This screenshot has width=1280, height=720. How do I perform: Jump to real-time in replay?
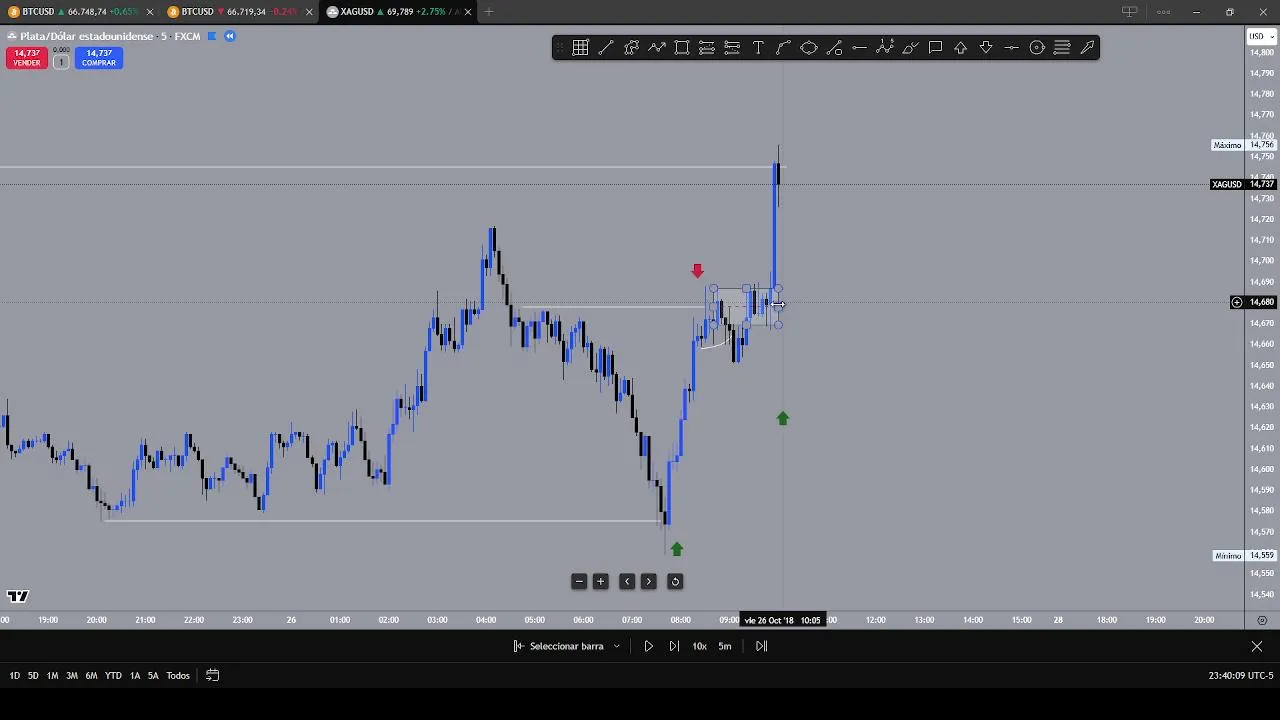[x=761, y=646]
